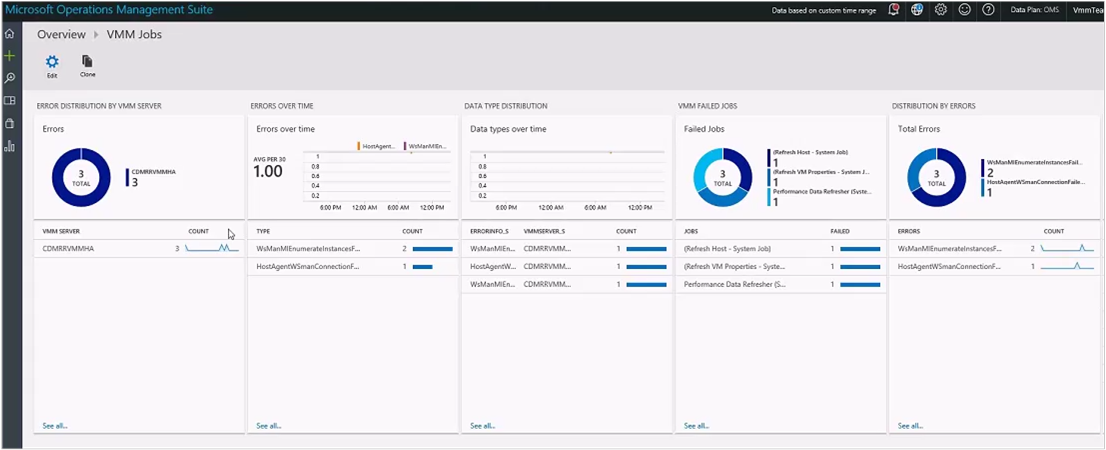Viewport: 1106px width, 450px height.
Task: Click CDMRRVMMHA legend color bar in Errors tile
Action: [128, 178]
